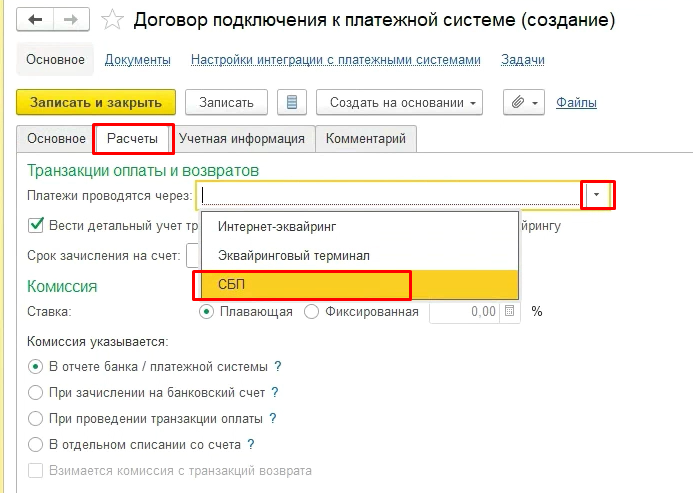Show help for 'При проведении транзакции оплаты'

tap(273, 418)
